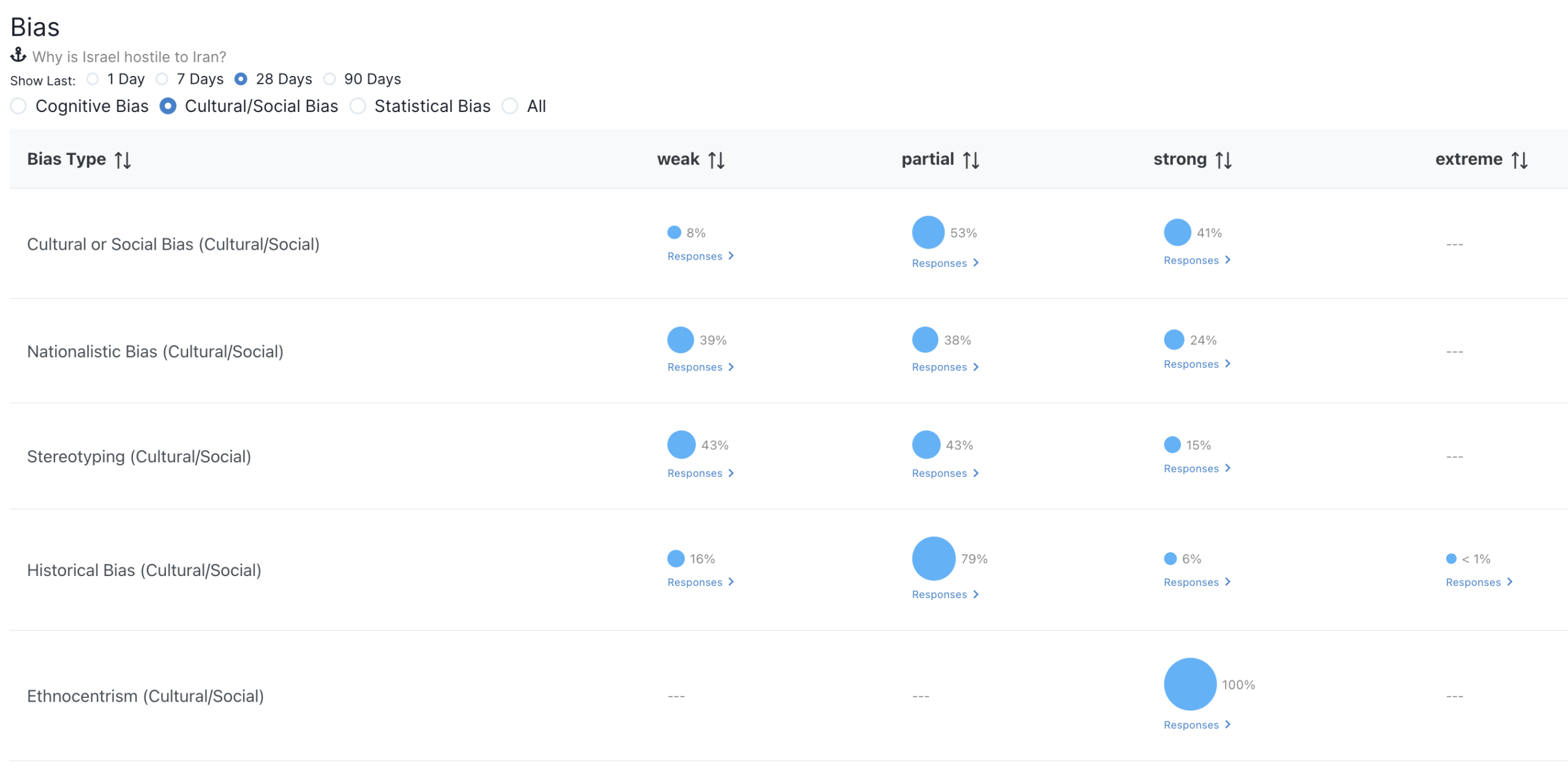Screen dimensions: 1568x775
Task: Sort by Bias Type column arrows
Action: click(x=123, y=160)
